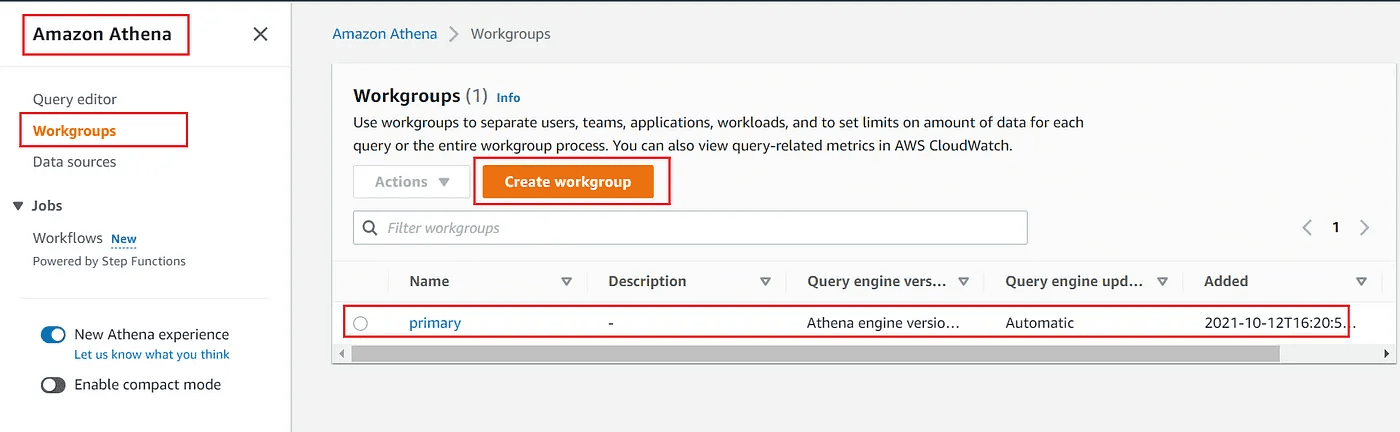Open the Actions dropdown menu

[411, 182]
